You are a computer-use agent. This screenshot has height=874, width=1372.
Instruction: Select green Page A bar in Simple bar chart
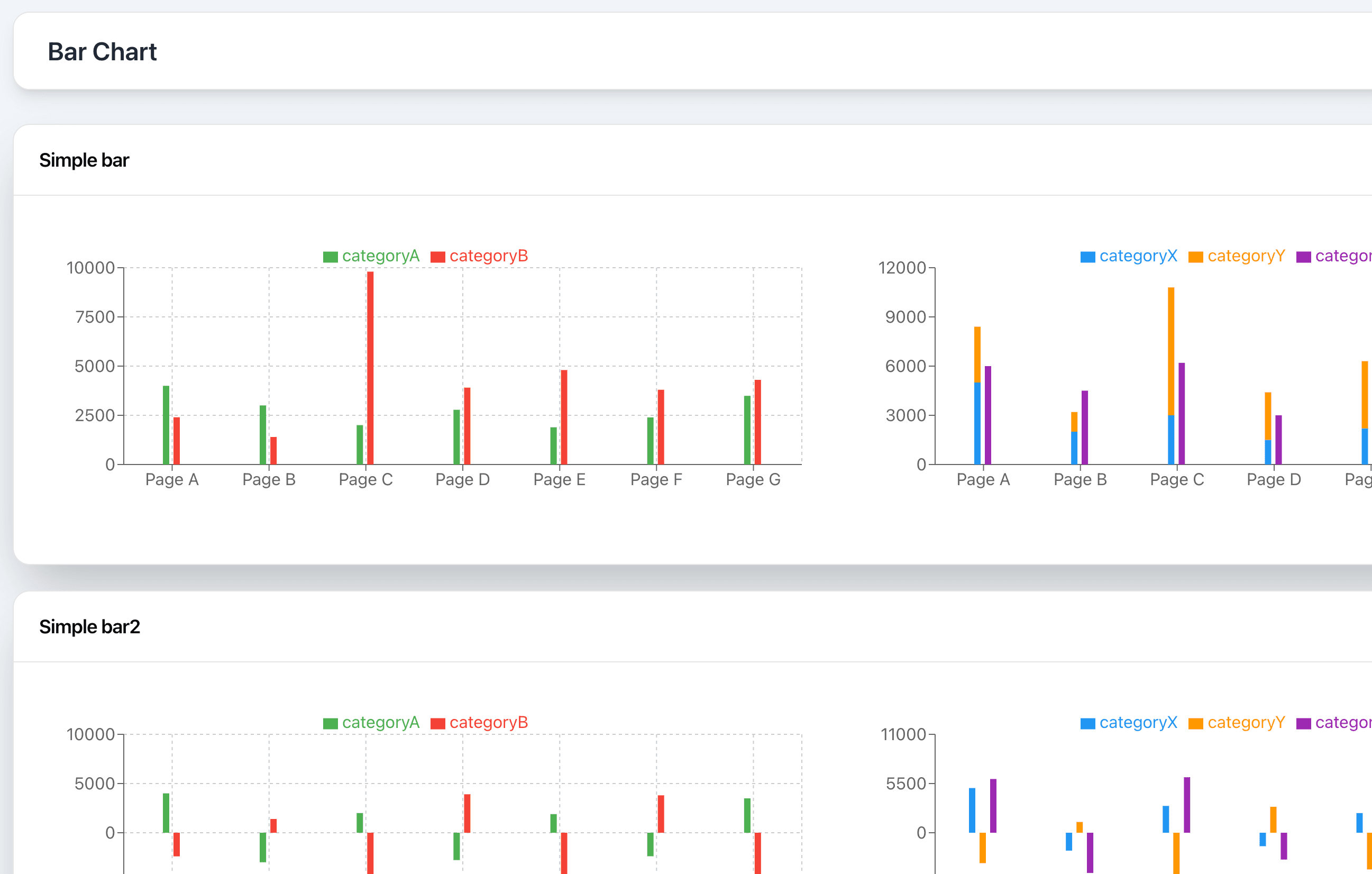click(167, 425)
